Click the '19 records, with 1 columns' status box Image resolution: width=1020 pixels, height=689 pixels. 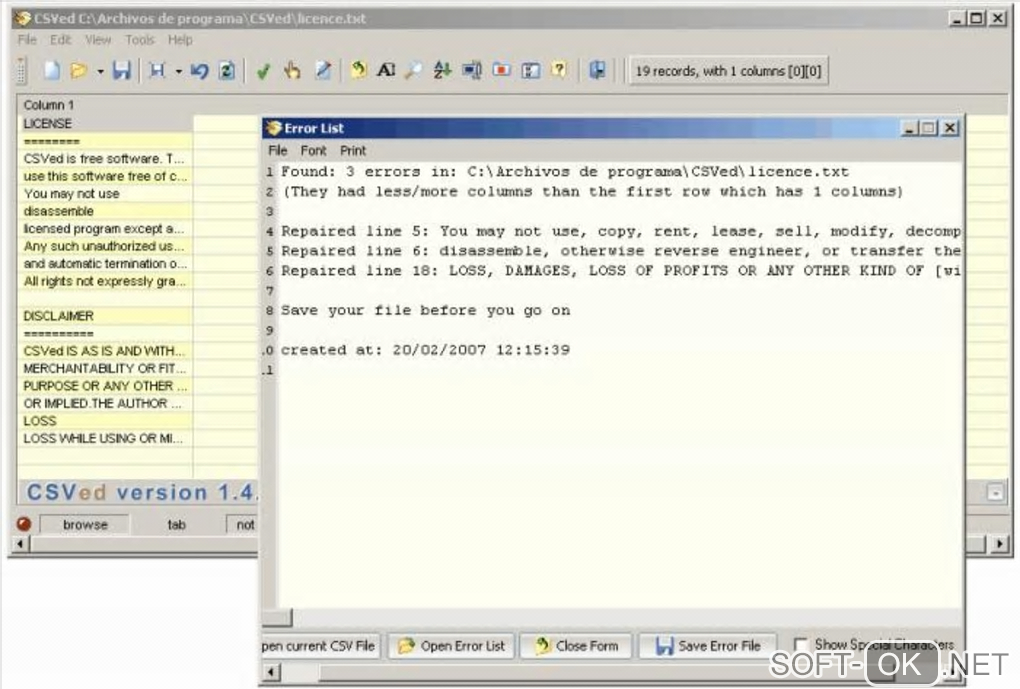point(728,71)
